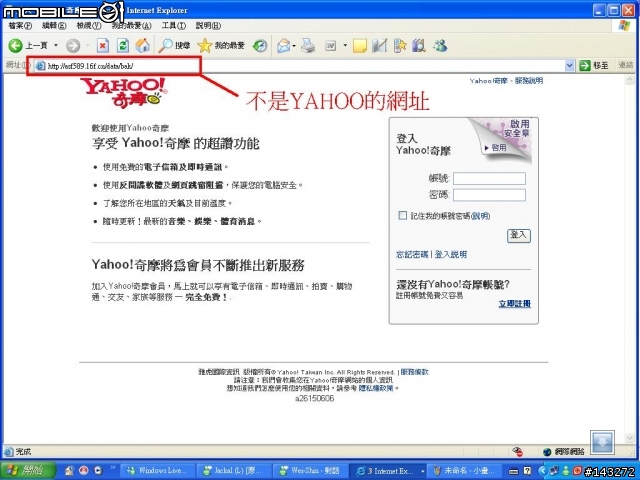
Task: Click the page icon in the address bar
Action: click(40, 66)
